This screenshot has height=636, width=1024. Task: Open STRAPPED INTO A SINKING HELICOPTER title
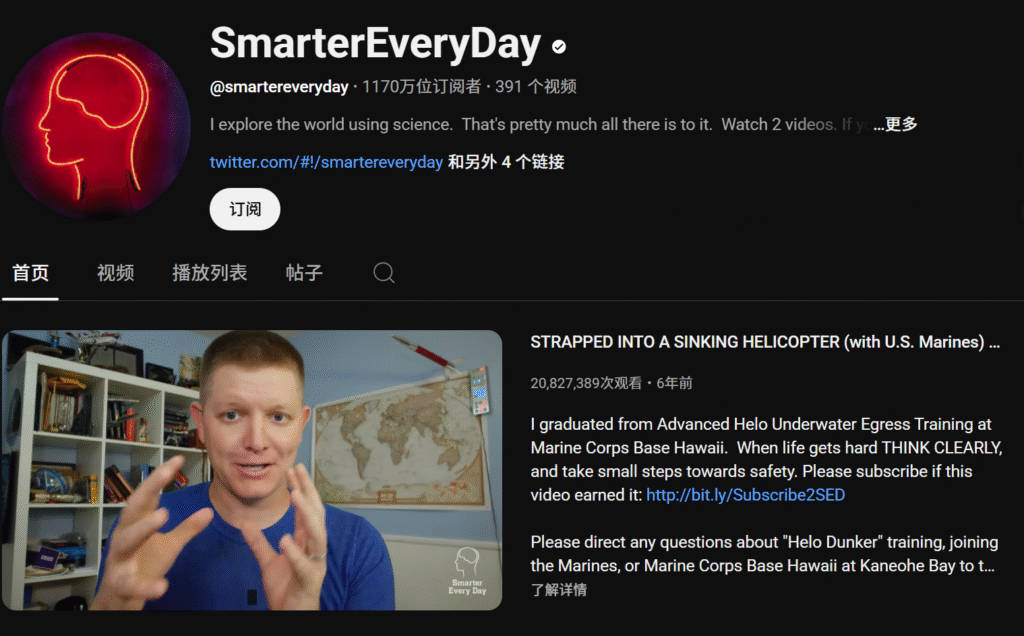point(765,342)
